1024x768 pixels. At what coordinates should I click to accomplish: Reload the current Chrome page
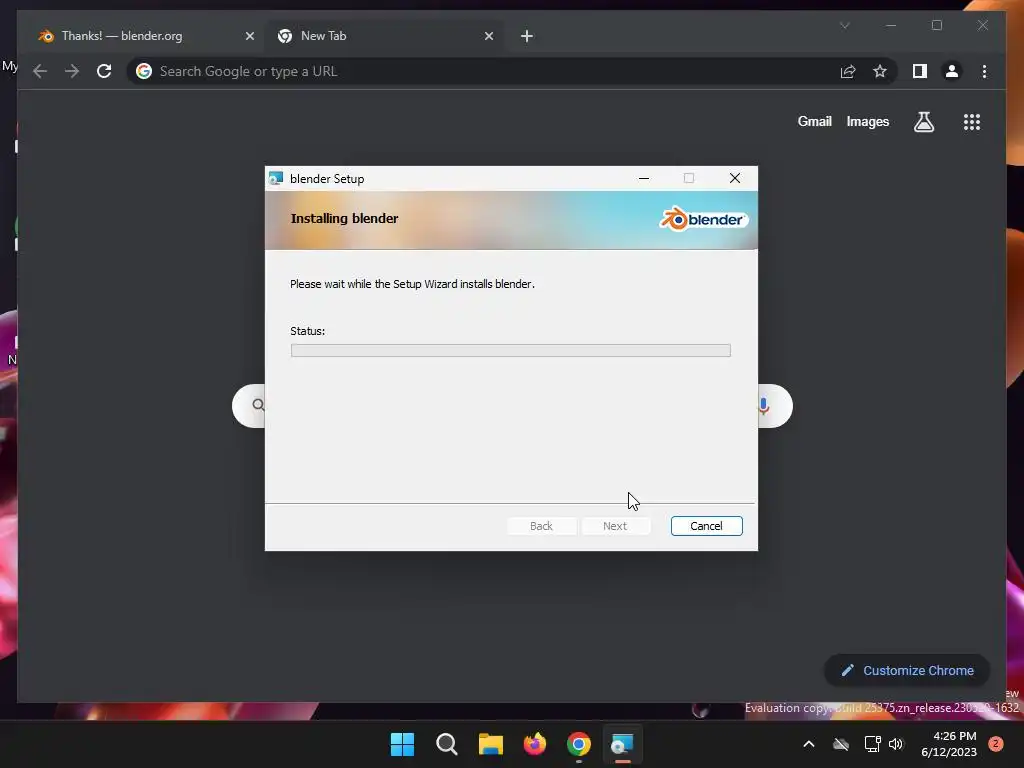pos(104,71)
